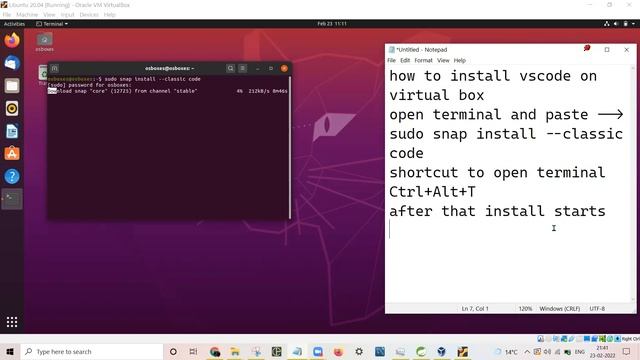Viewport: 640px width, 360px height.
Task: Open the Settings gear on the taskbar
Action: 359,351
